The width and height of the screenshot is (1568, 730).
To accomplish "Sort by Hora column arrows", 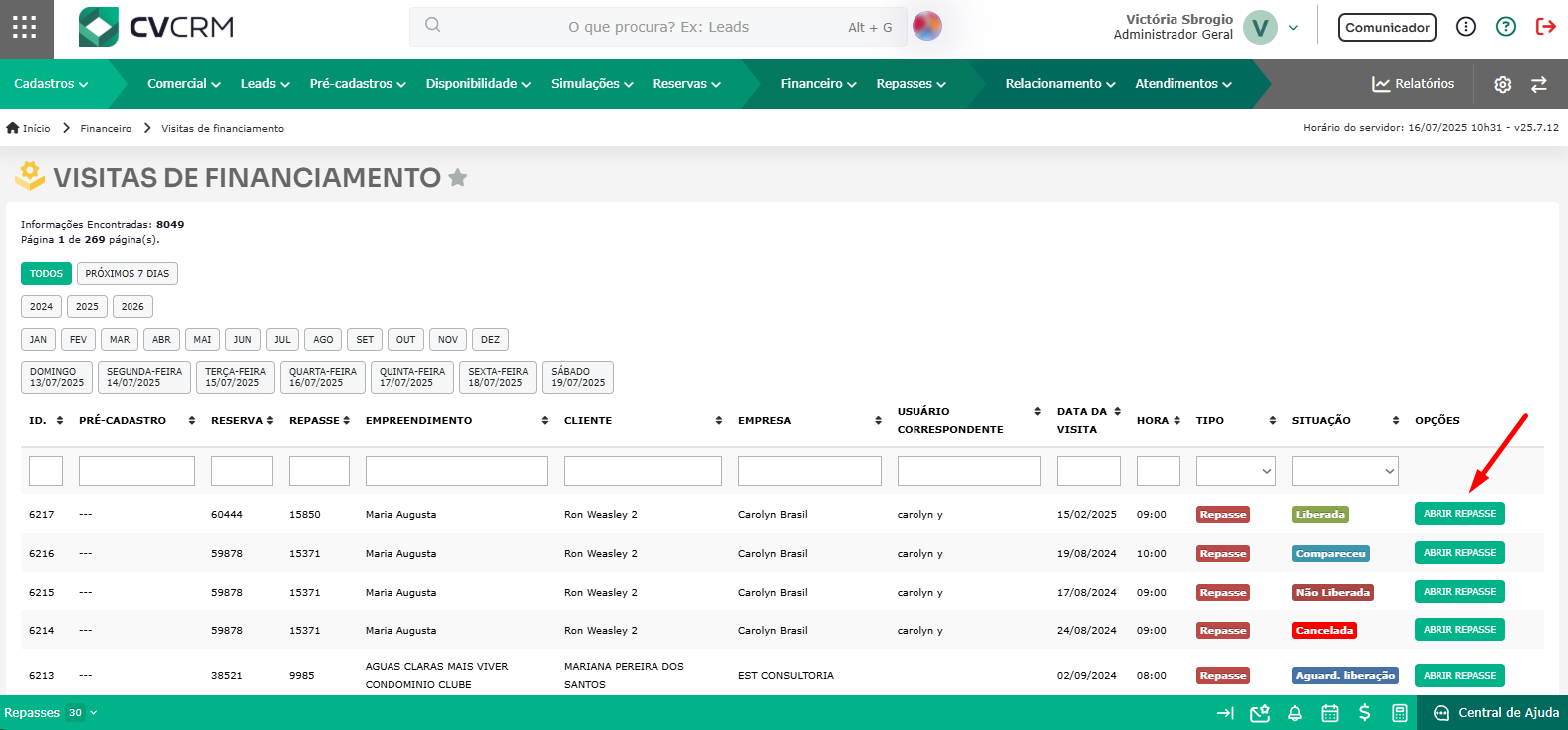I will coord(1176,421).
